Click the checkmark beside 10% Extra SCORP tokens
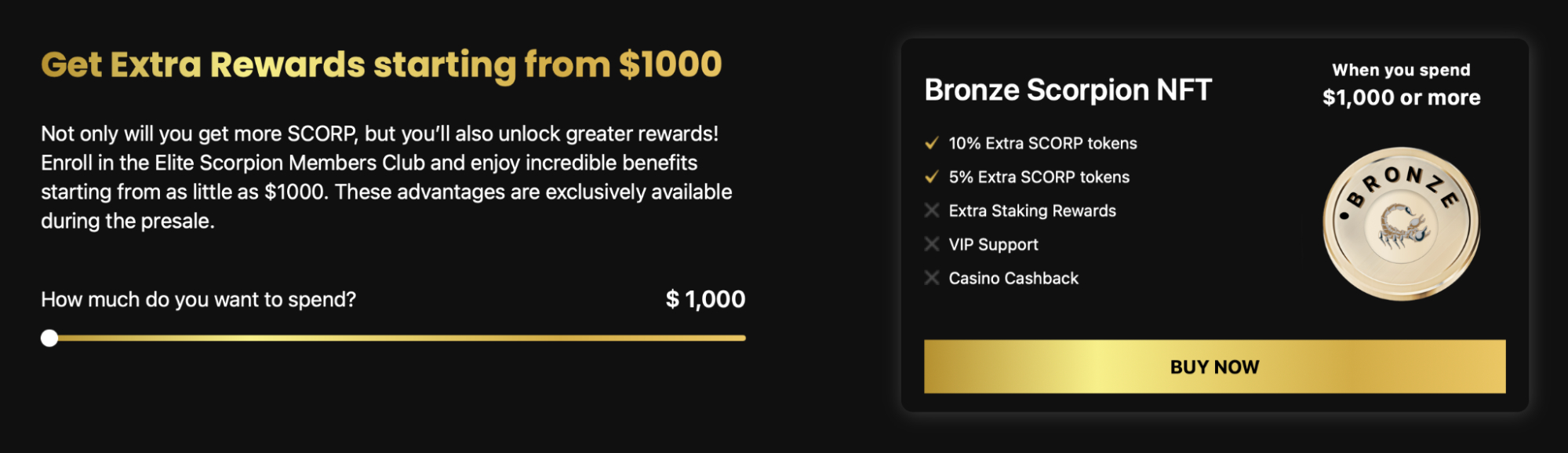Viewport: 1568px width, 453px height. click(x=932, y=143)
